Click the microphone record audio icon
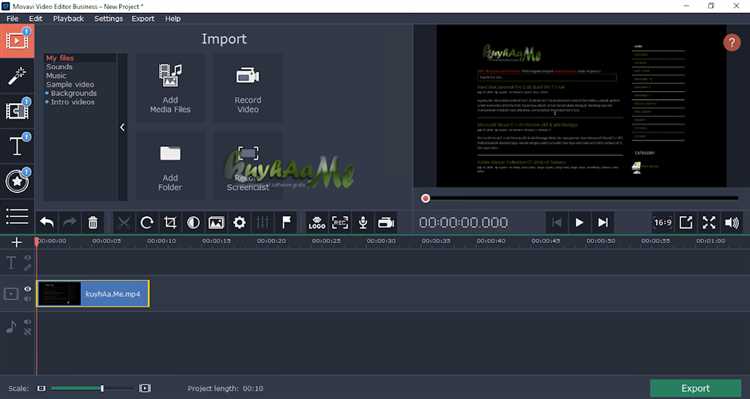This screenshot has width=750, height=399. click(363, 222)
